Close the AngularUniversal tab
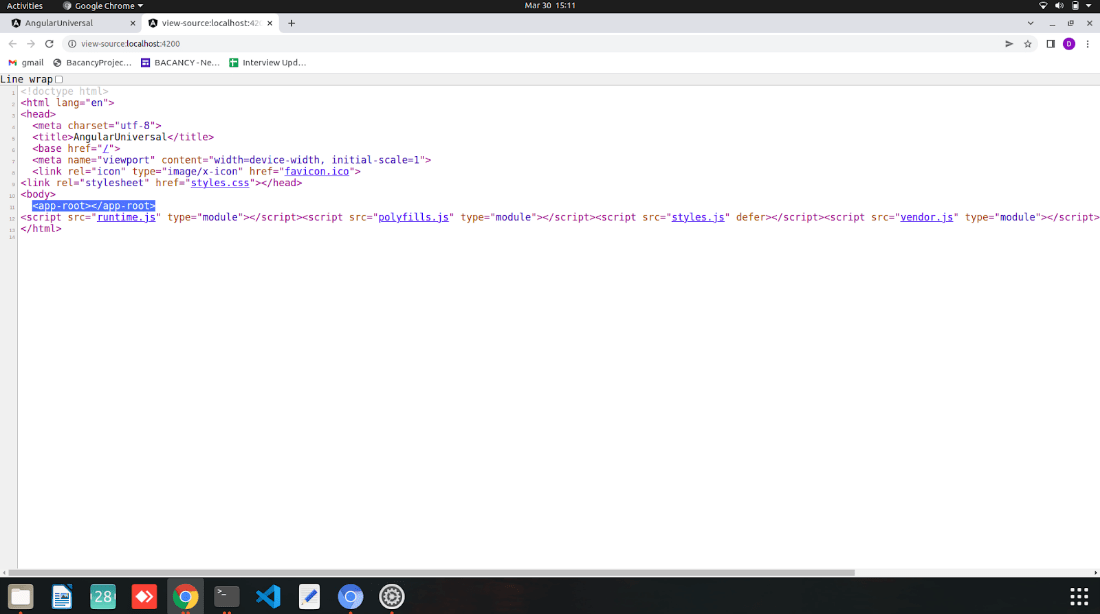The height and width of the screenshot is (614, 1100). tap(133, 23)
